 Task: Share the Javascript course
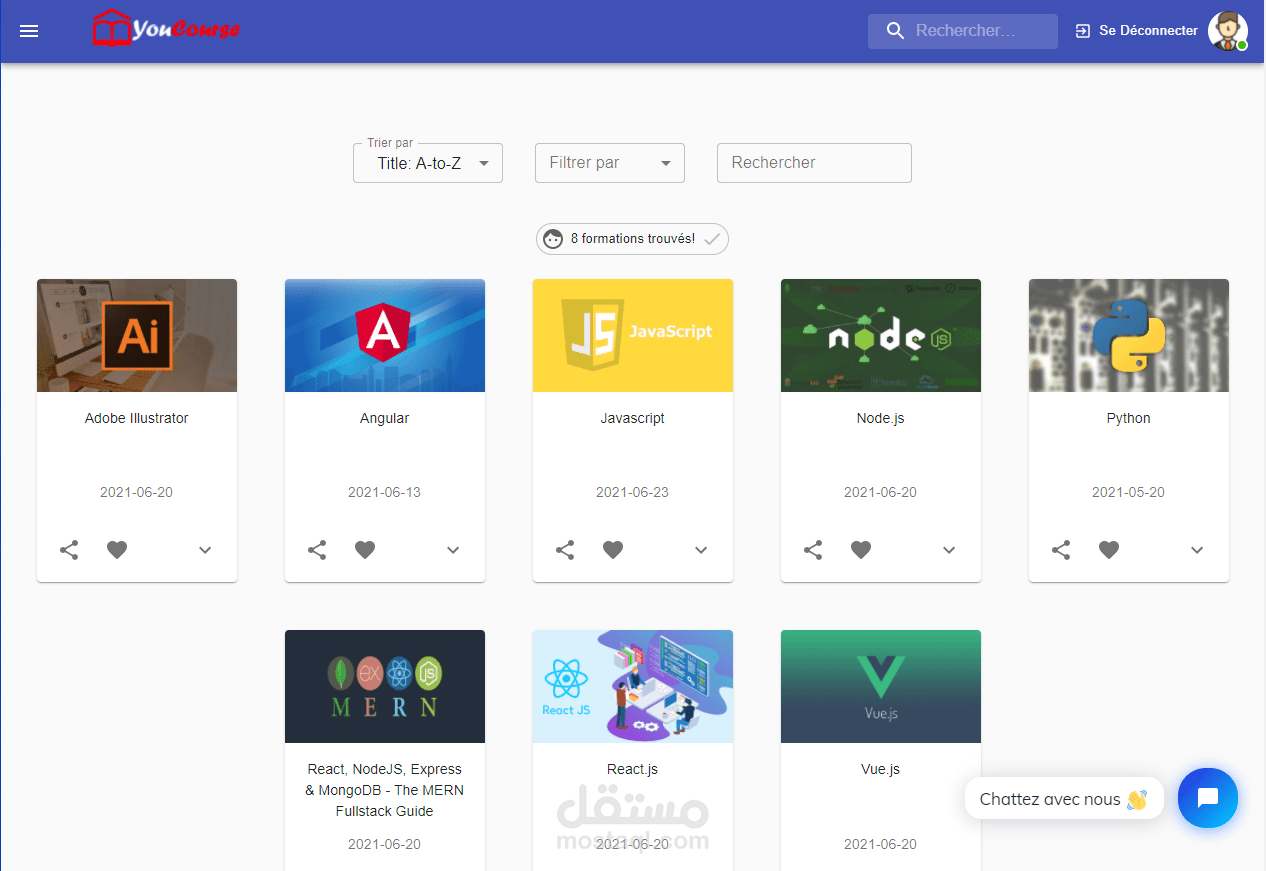pos(564,550)
